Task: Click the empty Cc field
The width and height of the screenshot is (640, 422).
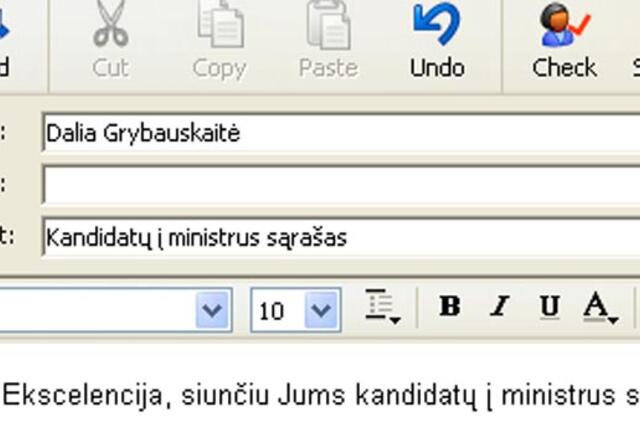Action: (x=341, y=184)
